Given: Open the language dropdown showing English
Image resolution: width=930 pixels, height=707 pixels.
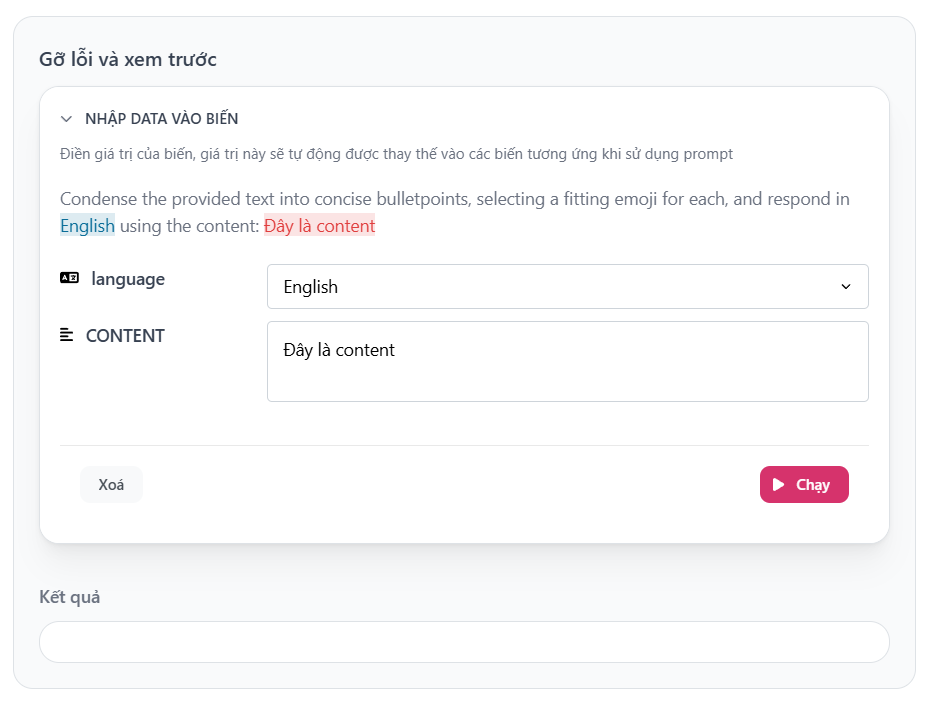Looking at the screenshot, I should (x=566, y=287).
